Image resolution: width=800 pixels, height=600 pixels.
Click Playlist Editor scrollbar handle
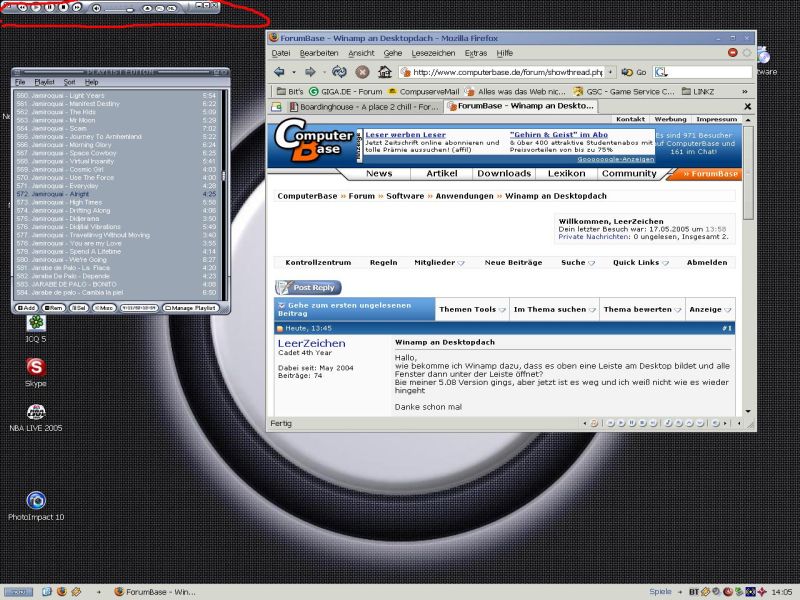coord(223,177)
